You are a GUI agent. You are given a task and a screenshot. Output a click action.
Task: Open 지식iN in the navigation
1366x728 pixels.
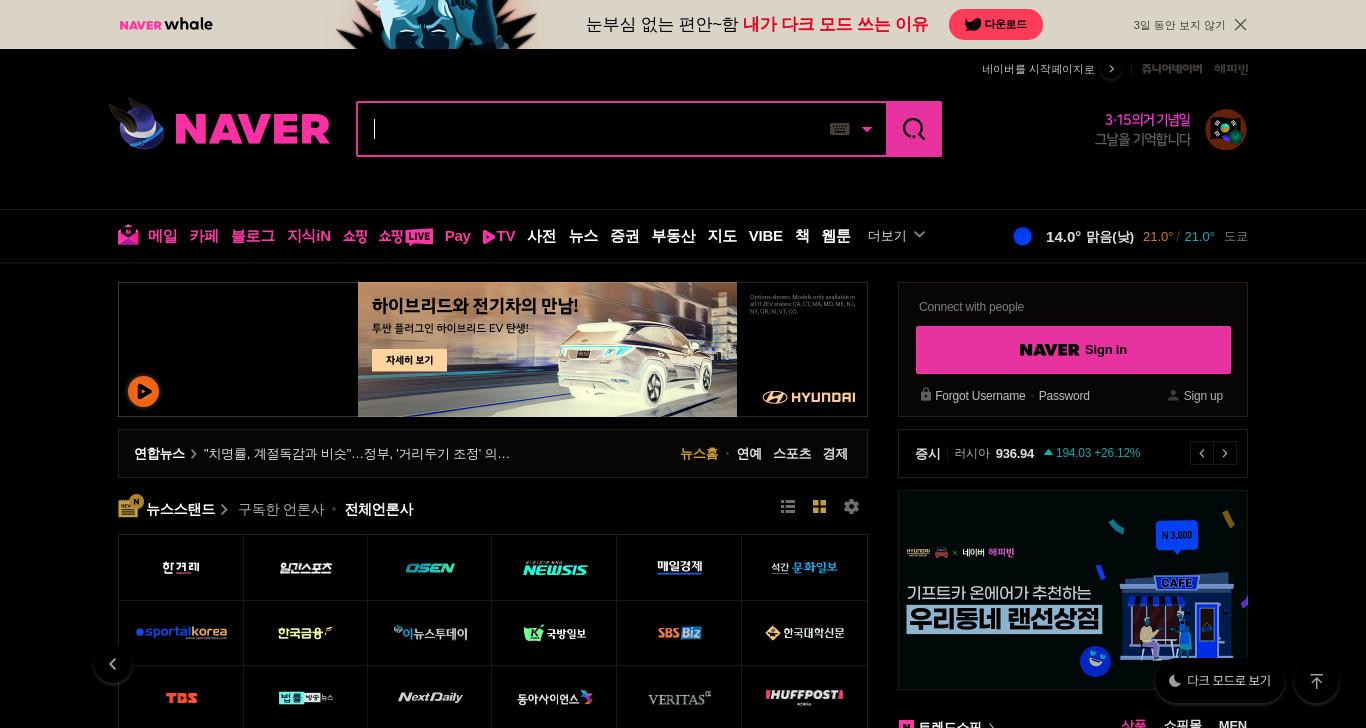(309, 236)
